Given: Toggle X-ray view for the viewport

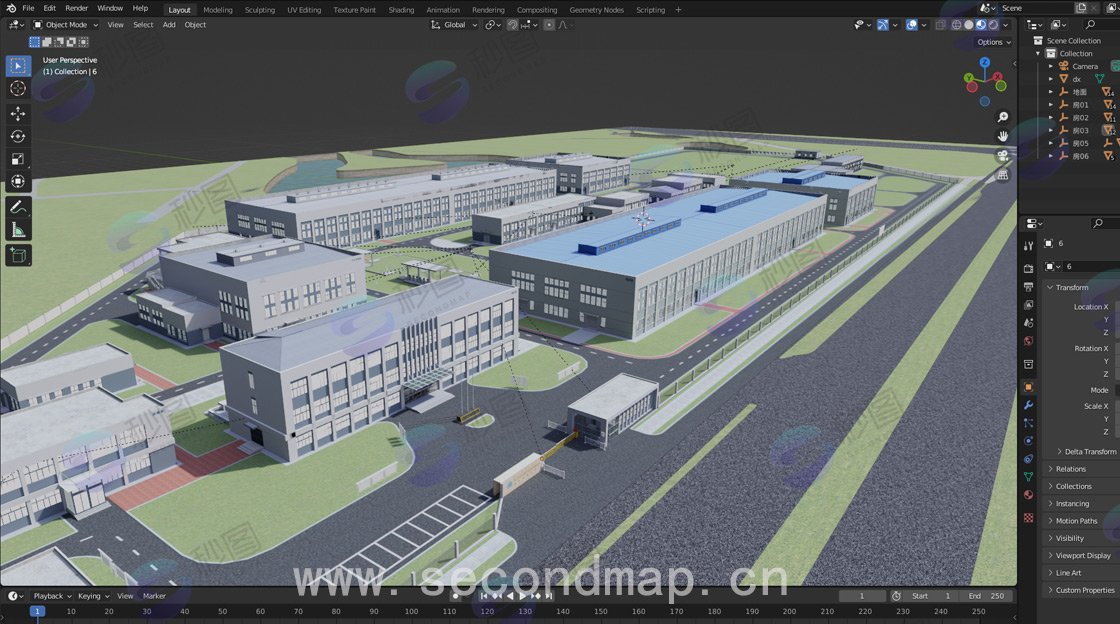Looking at the screenshot, I should (x=937, y=25).
